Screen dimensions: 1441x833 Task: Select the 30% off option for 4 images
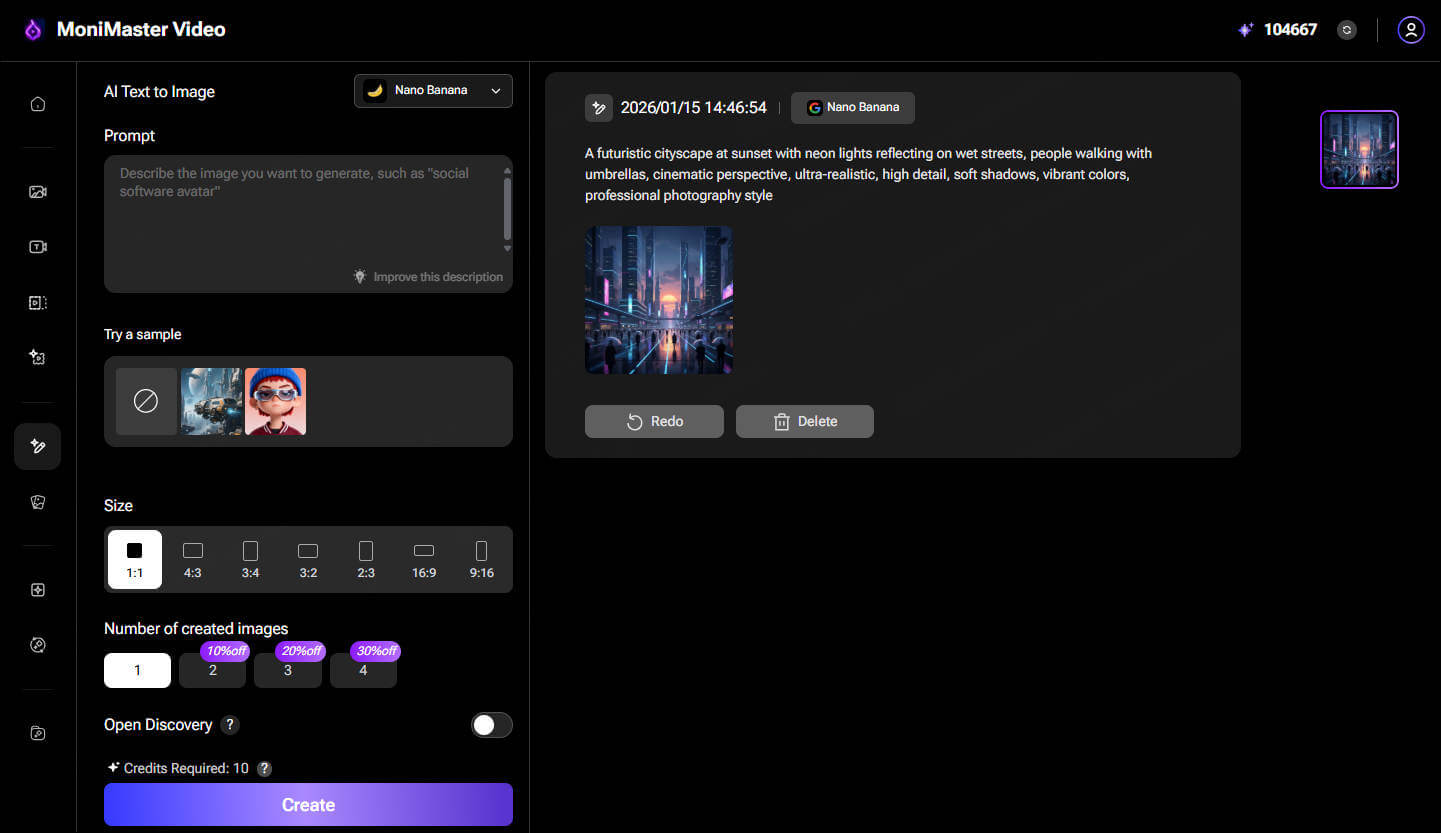(x=363, y=670)
